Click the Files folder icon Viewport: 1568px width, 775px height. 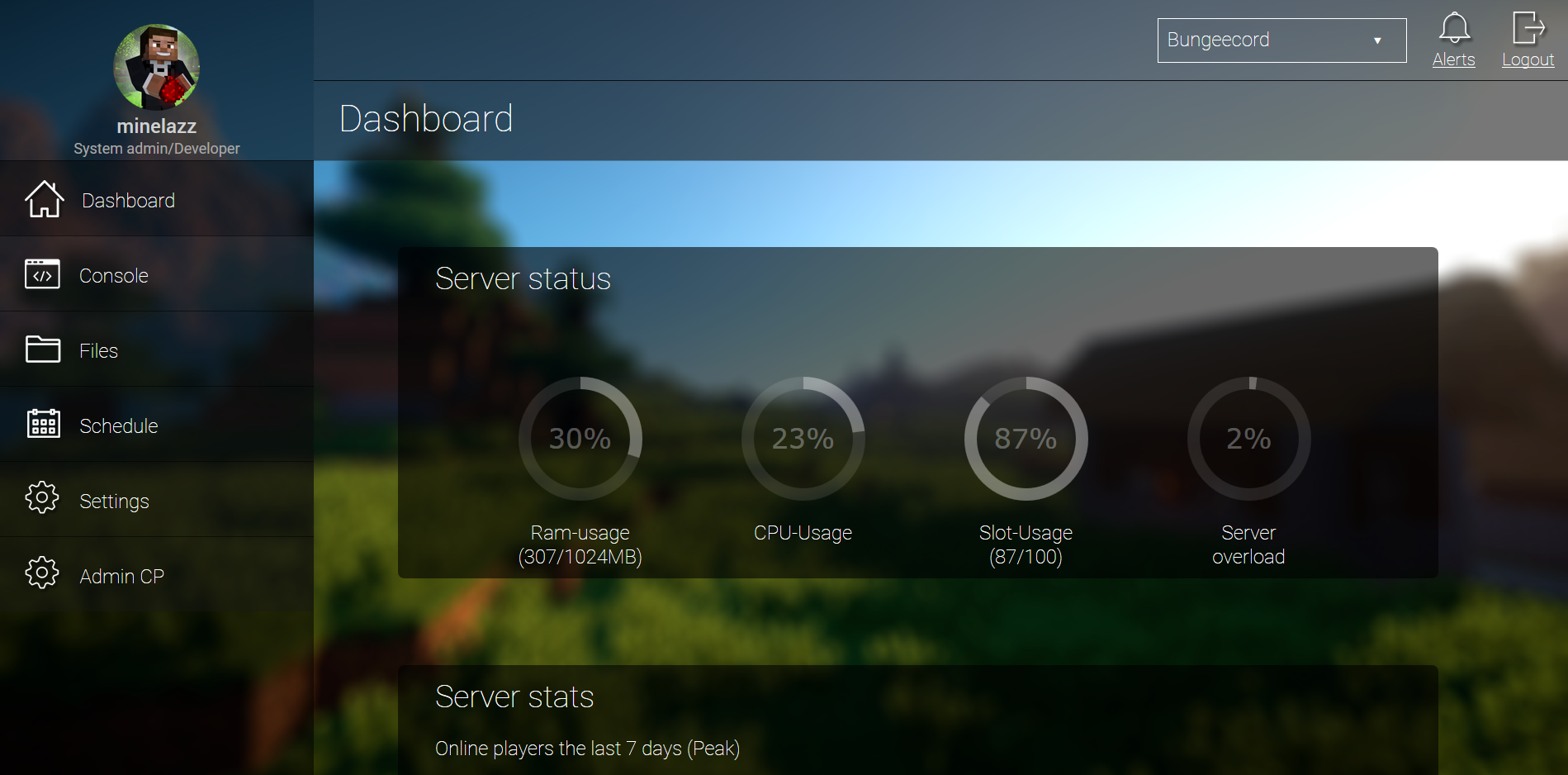pos(42,349)
